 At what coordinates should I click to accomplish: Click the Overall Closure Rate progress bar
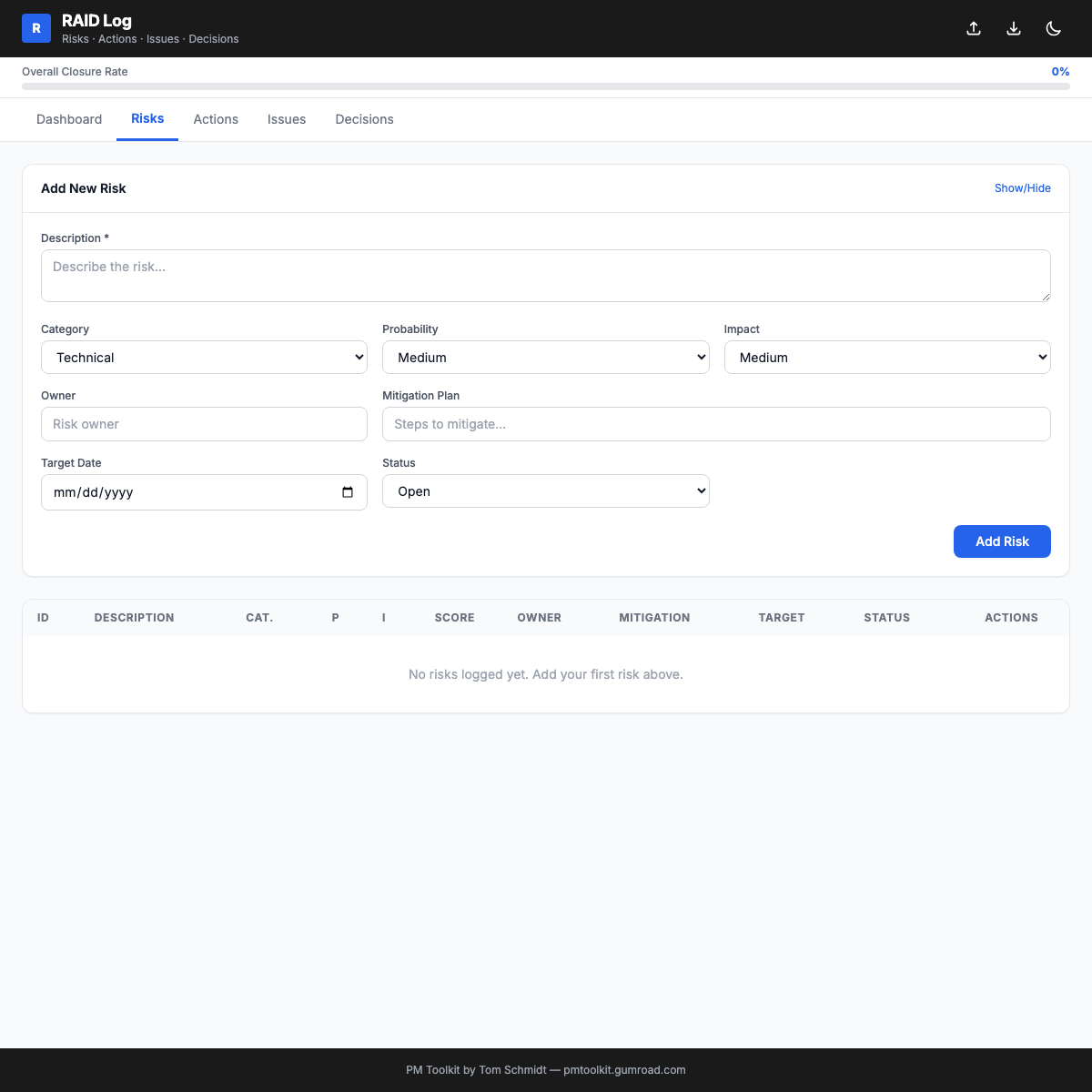(x=546, y=86)
